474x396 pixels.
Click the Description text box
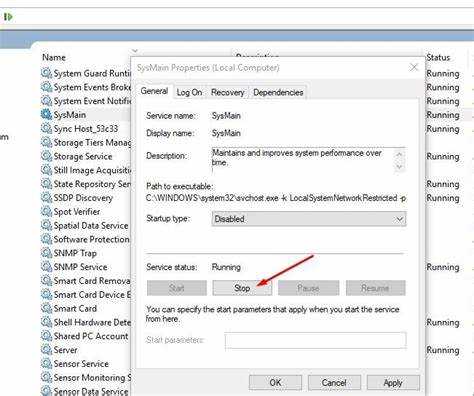[308, 160]
